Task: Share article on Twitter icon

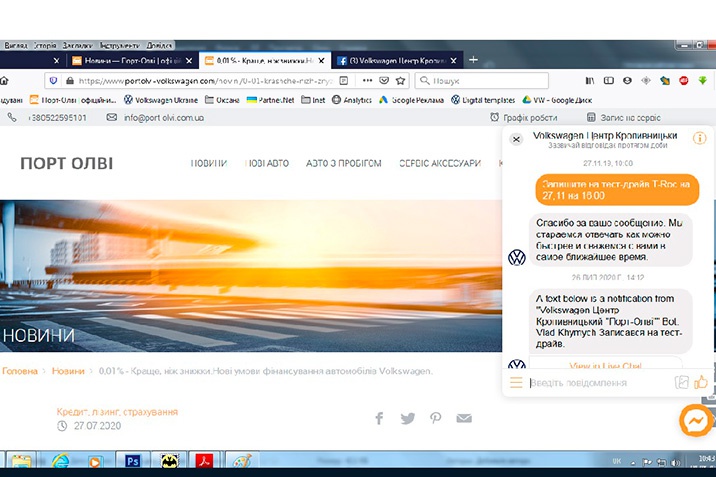Action: click(408, 418)
